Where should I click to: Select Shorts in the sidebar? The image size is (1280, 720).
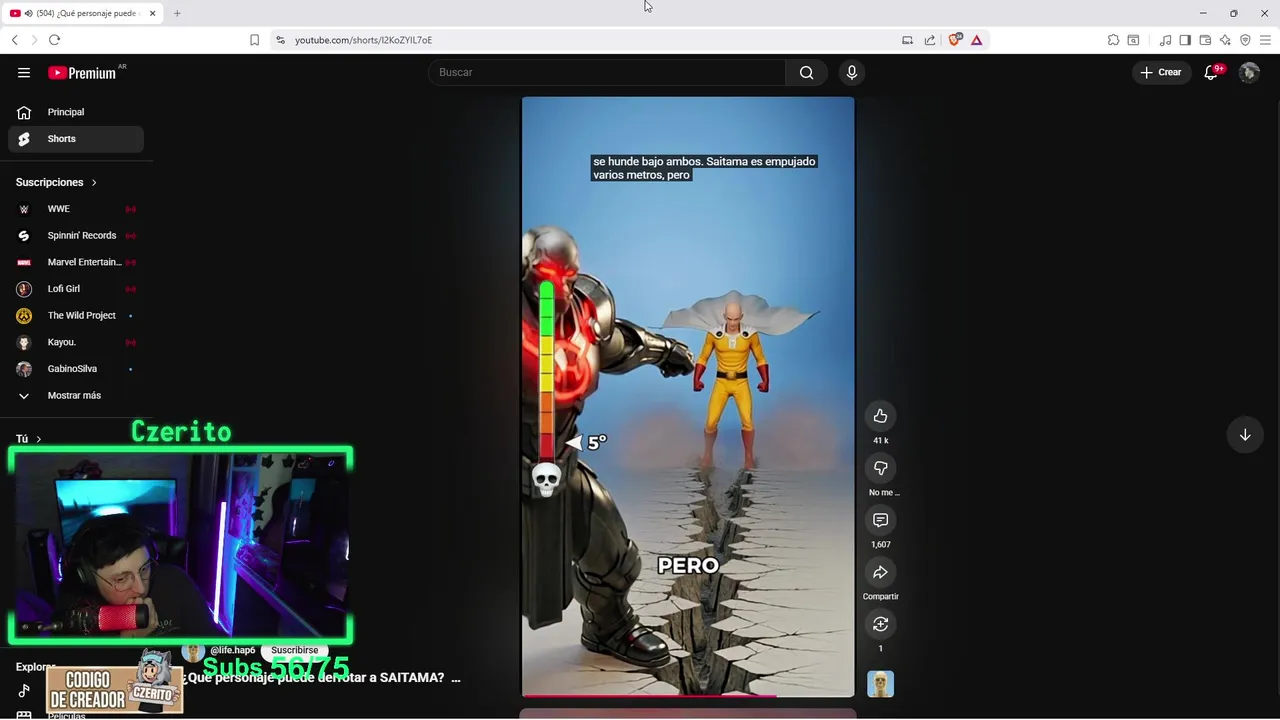(x=76, y=139)
